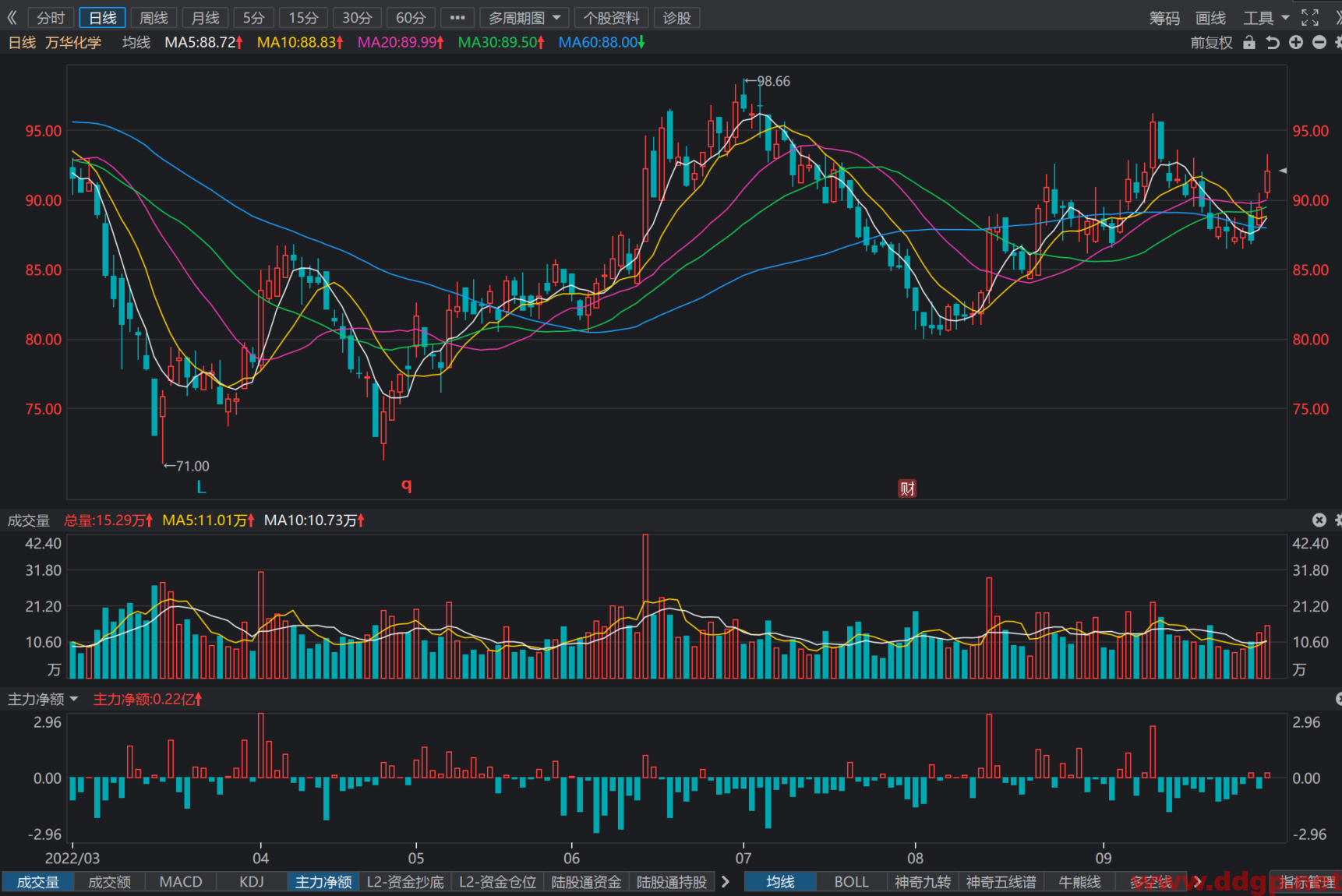Screen dimensions: 1342x896
Task: Click 主力净额:0.22亿 value text
Action: (147, 699)
